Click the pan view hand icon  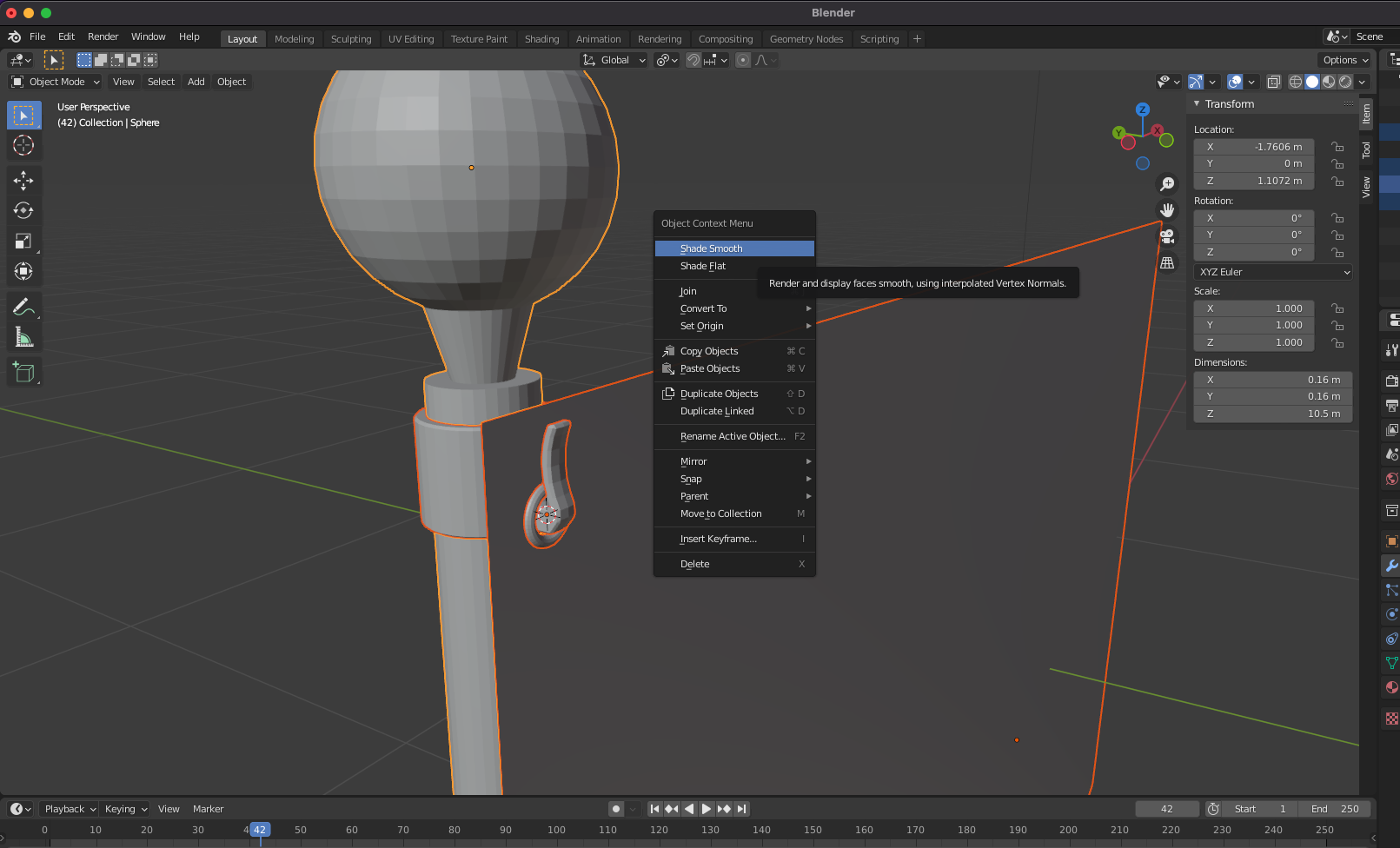[x=1167, y=210]
